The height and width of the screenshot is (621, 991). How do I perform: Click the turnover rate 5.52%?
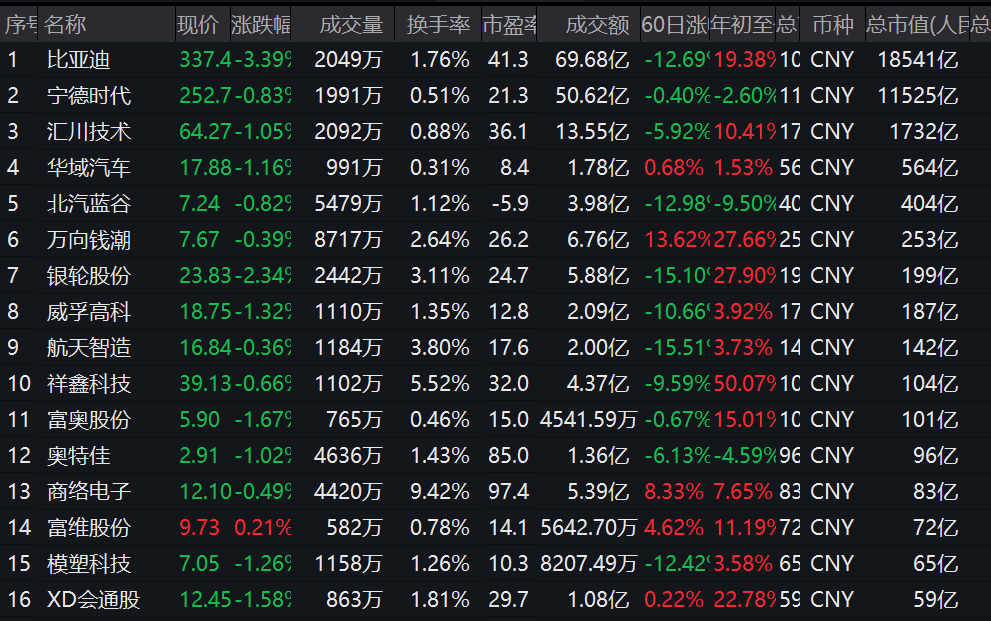click(440, 384)
